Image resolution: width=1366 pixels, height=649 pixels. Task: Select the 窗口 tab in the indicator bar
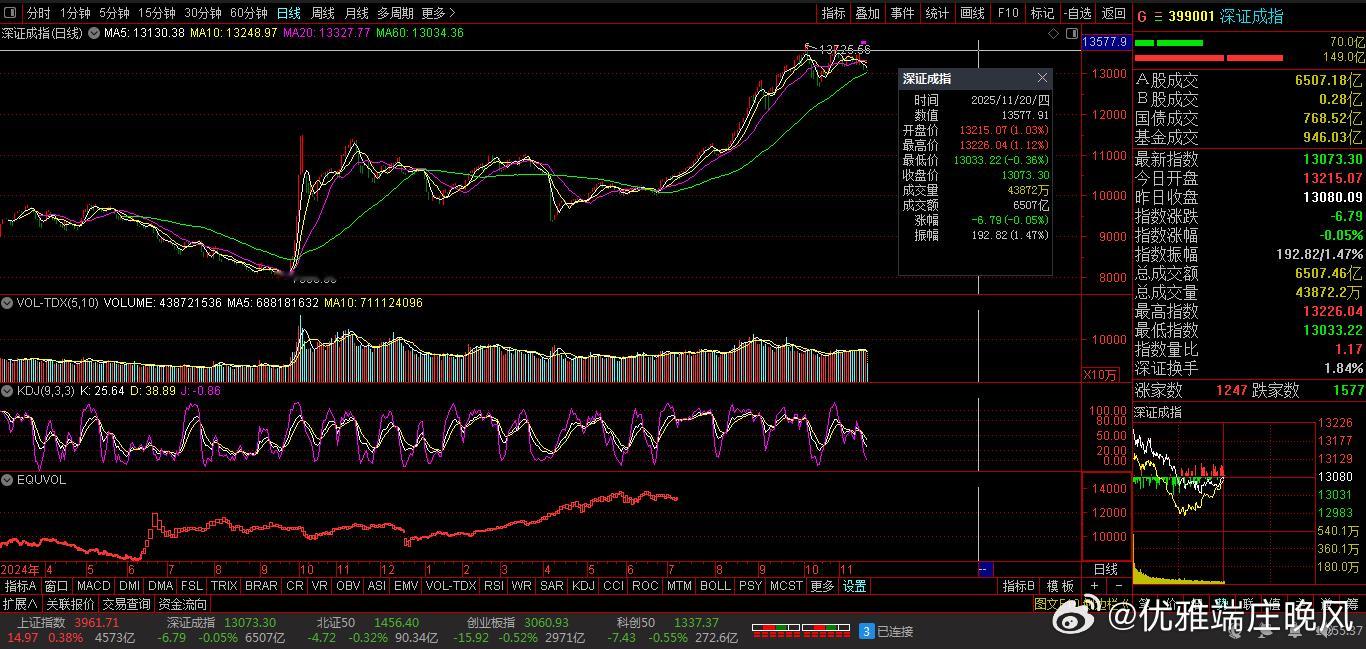56,586
